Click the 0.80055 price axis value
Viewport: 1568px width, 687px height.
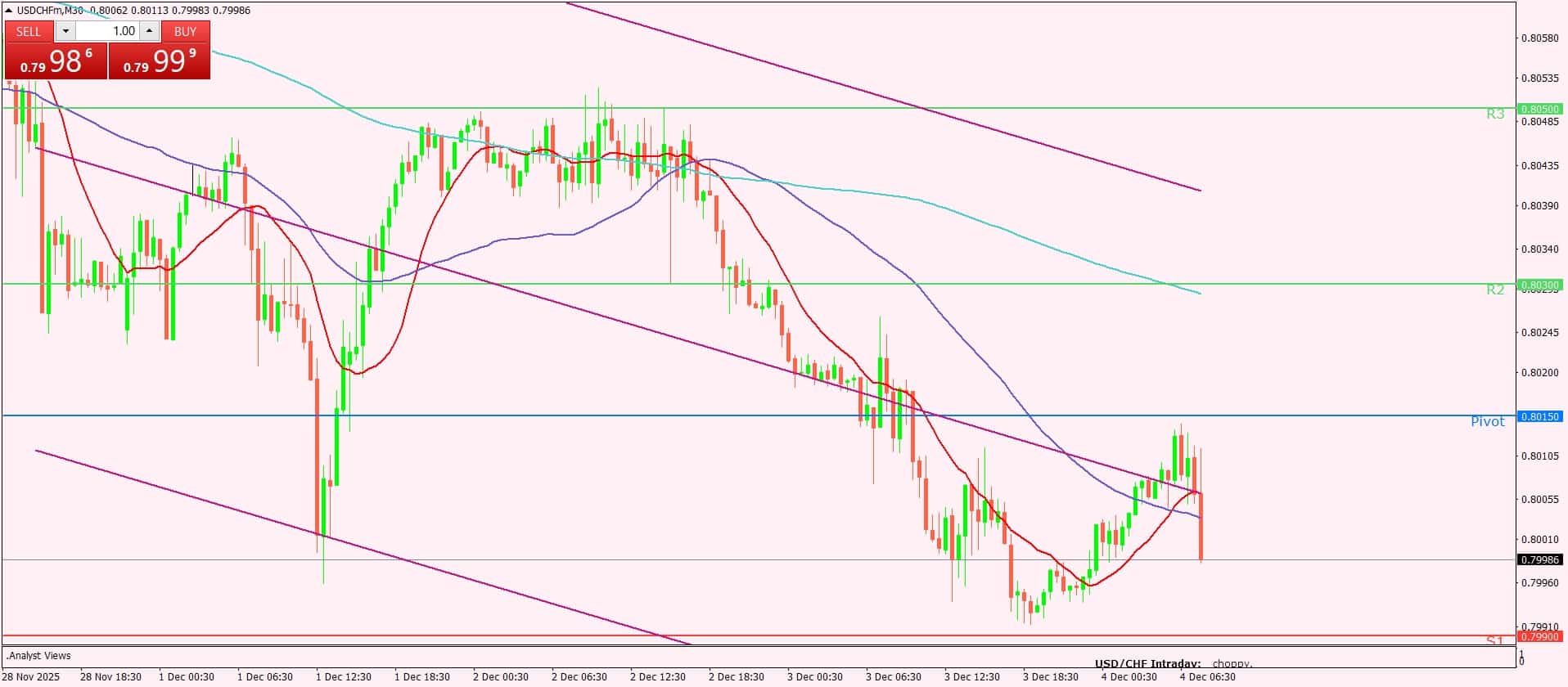(x=1539, y=500)
